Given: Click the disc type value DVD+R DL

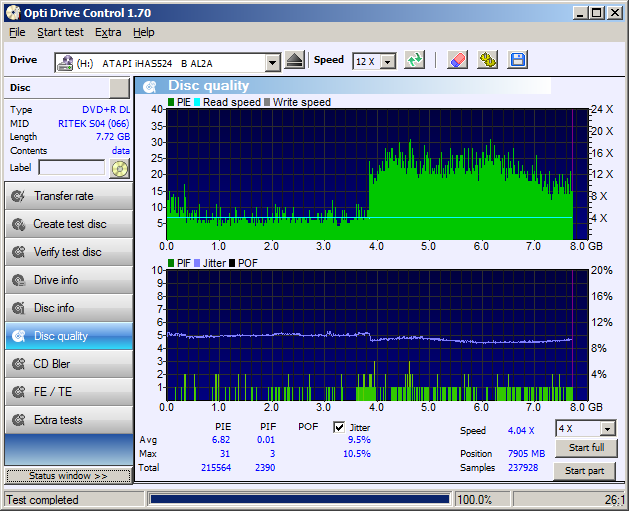Looking at the screenshot, I should coord(106,110).
